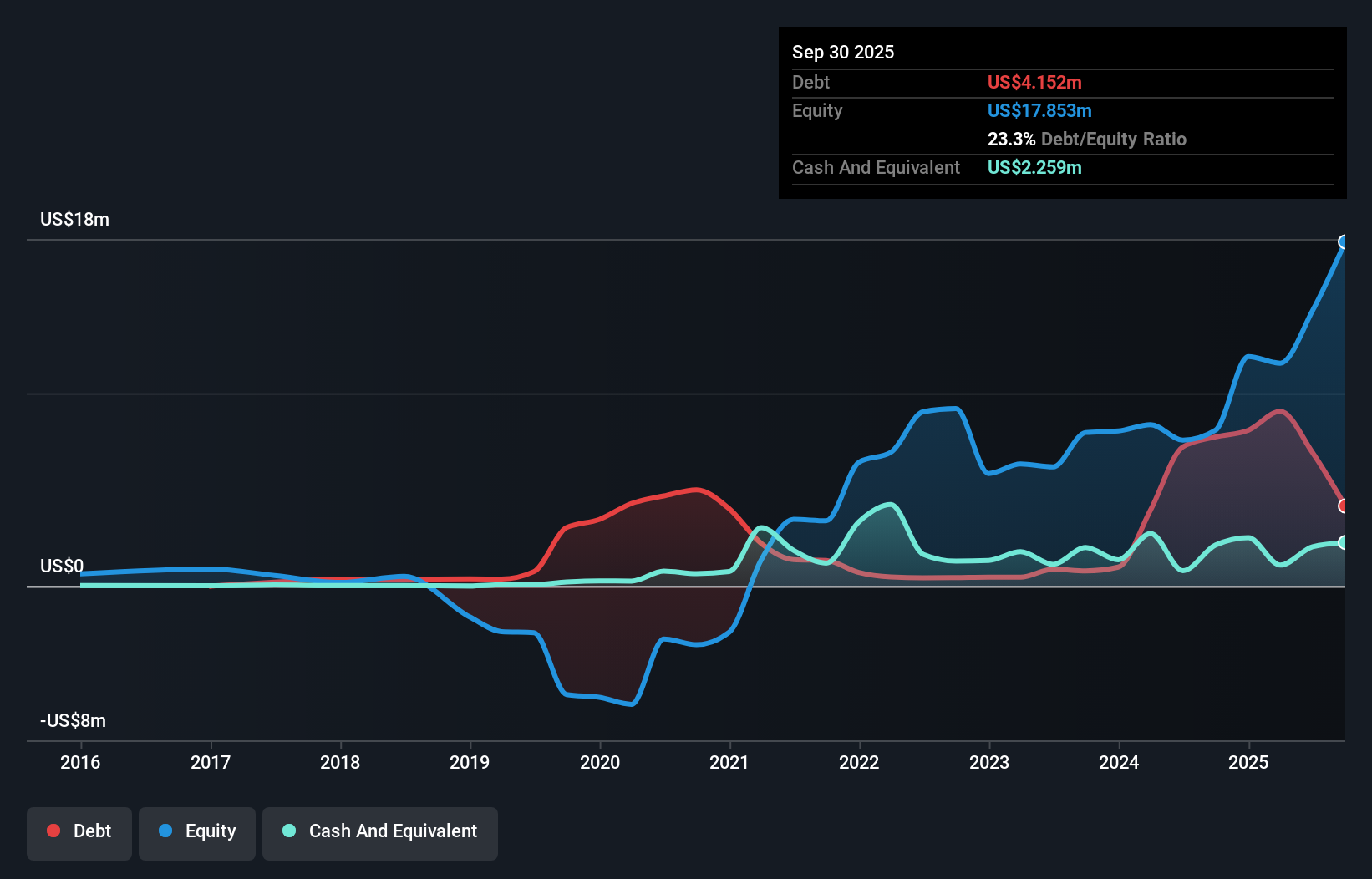
Task: Toggle the Cash And Equivalent series visibility
Action: point(380,831)
